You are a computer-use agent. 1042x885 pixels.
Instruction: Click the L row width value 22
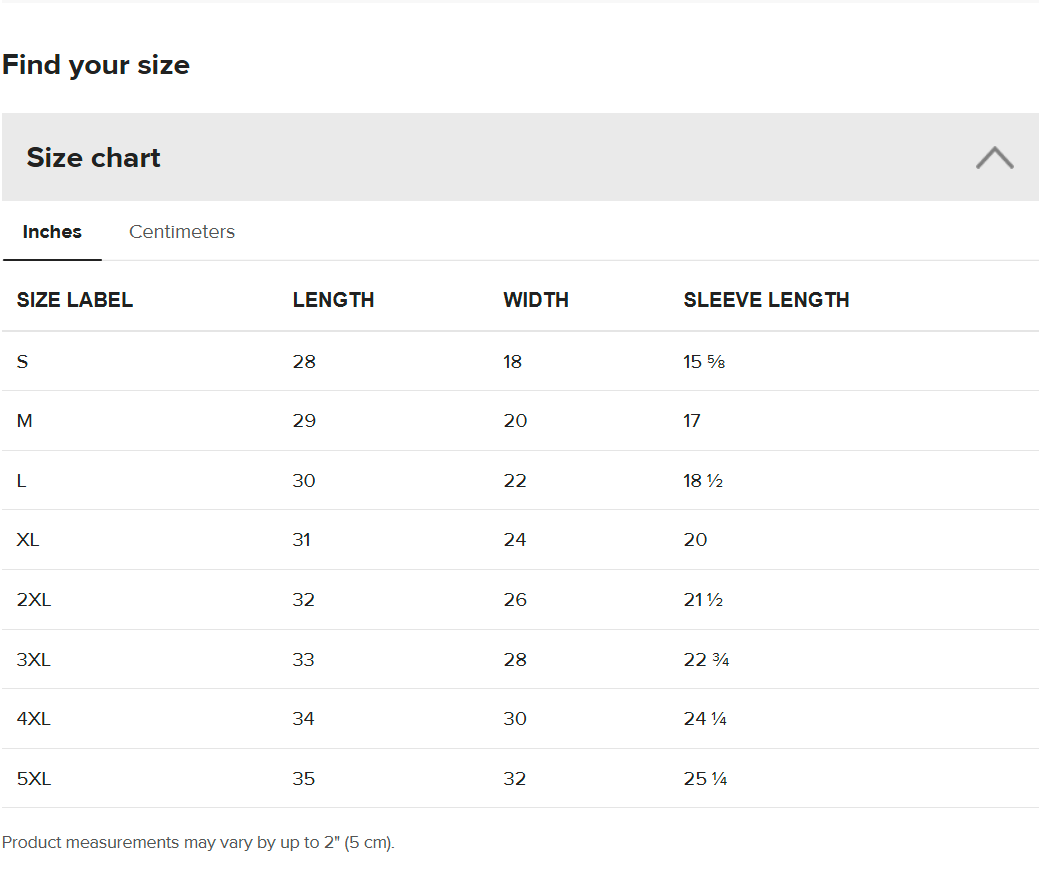pyautogui.click(x=515, y=481)
